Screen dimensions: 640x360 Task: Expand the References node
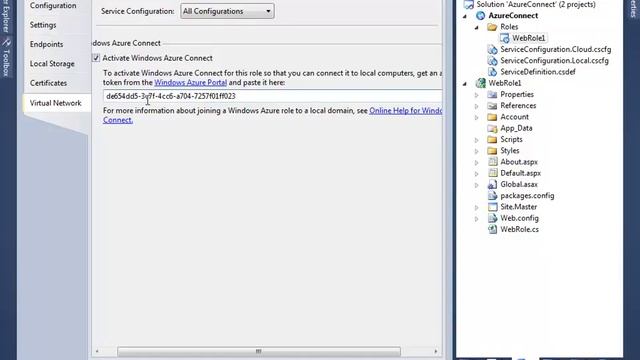(476, 106)
